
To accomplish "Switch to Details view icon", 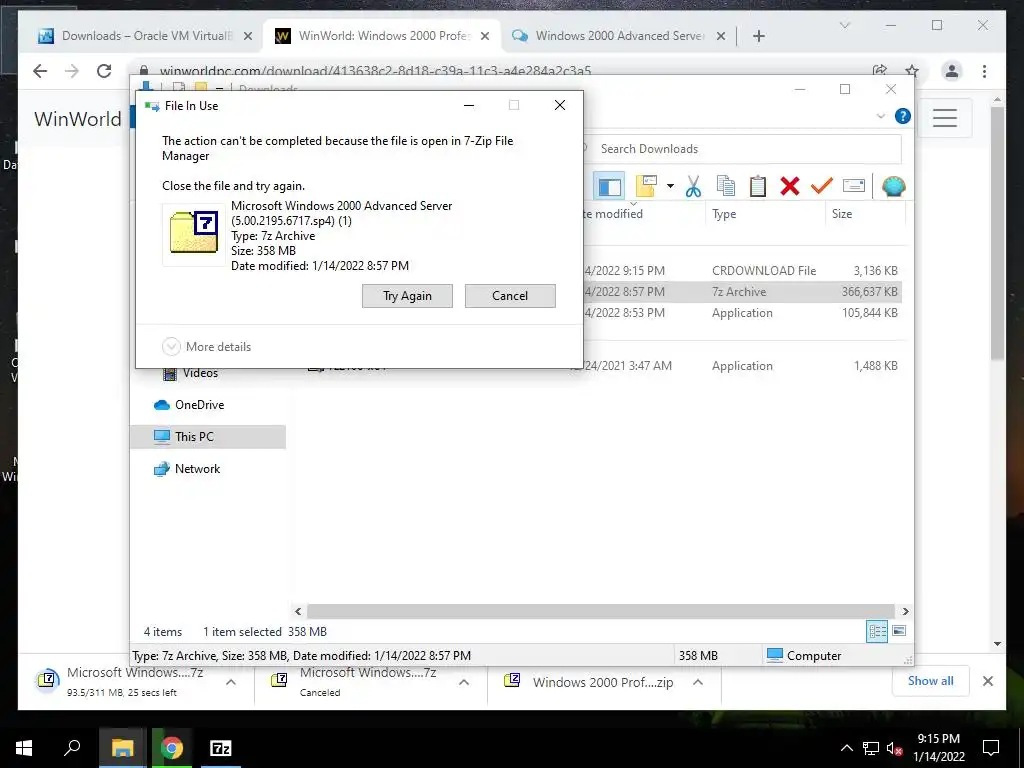I will [877, 631].
